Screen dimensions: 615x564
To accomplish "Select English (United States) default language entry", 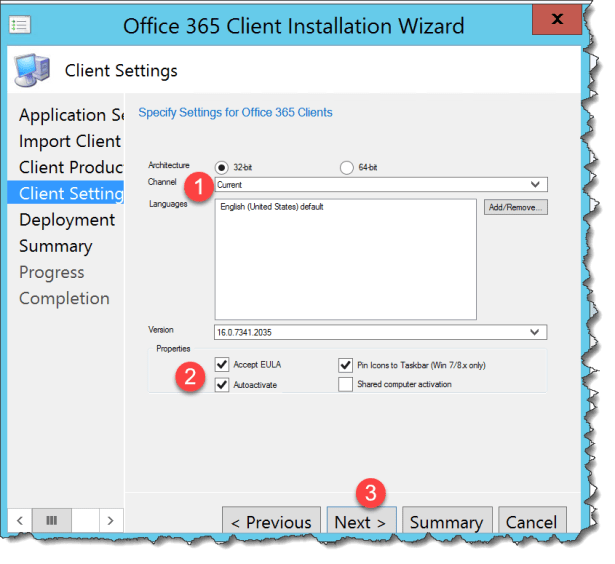I will [x=271, y=207].
